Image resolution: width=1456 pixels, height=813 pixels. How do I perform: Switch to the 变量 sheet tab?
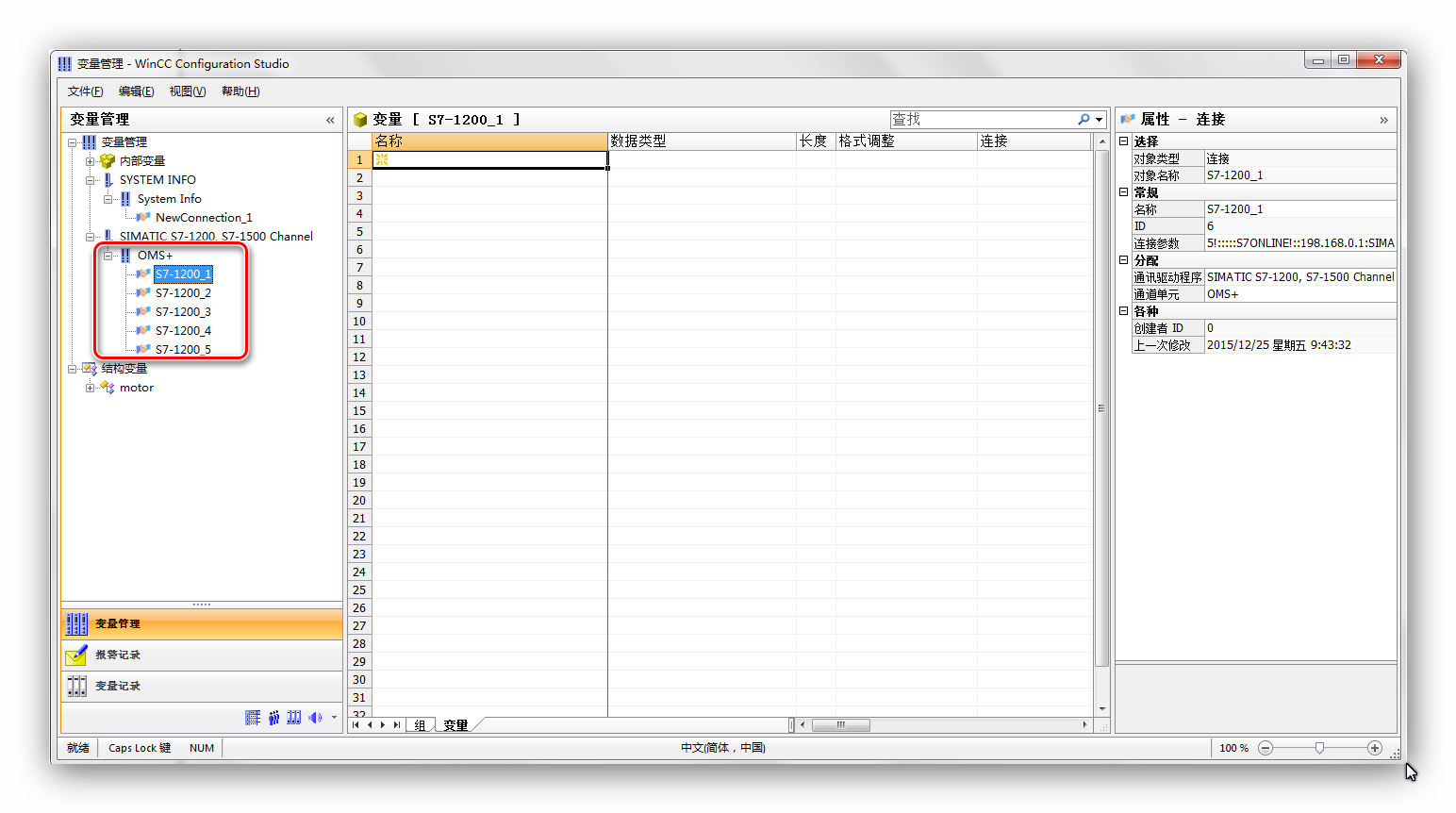(456, 725)
